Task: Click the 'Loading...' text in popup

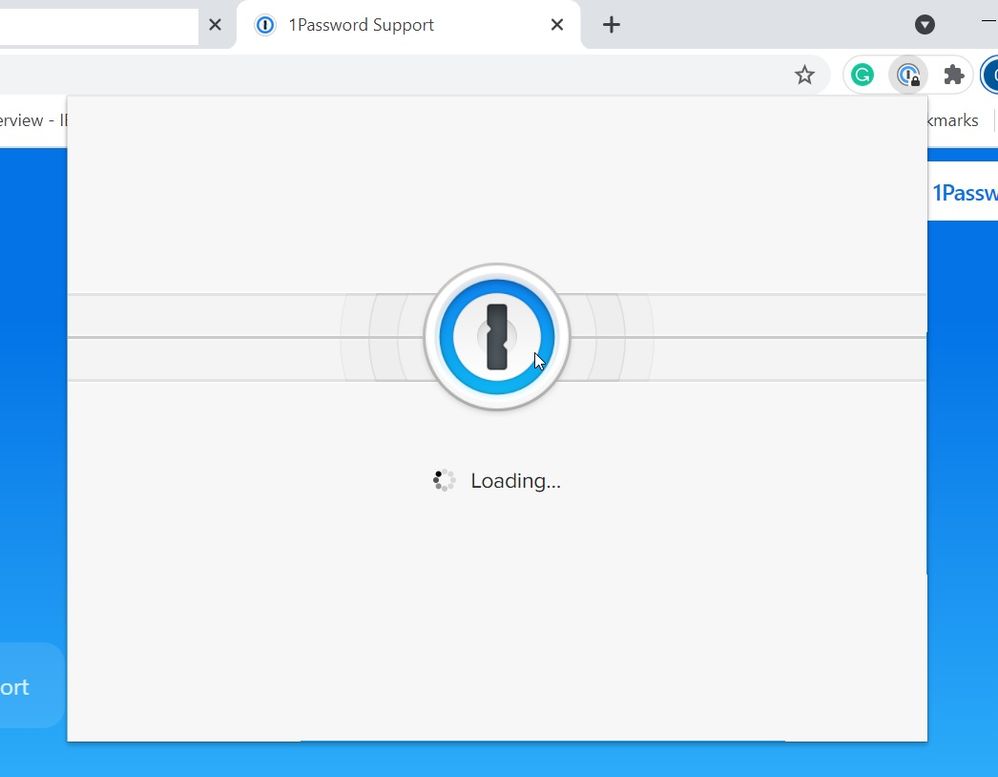Action: [515, 481]
